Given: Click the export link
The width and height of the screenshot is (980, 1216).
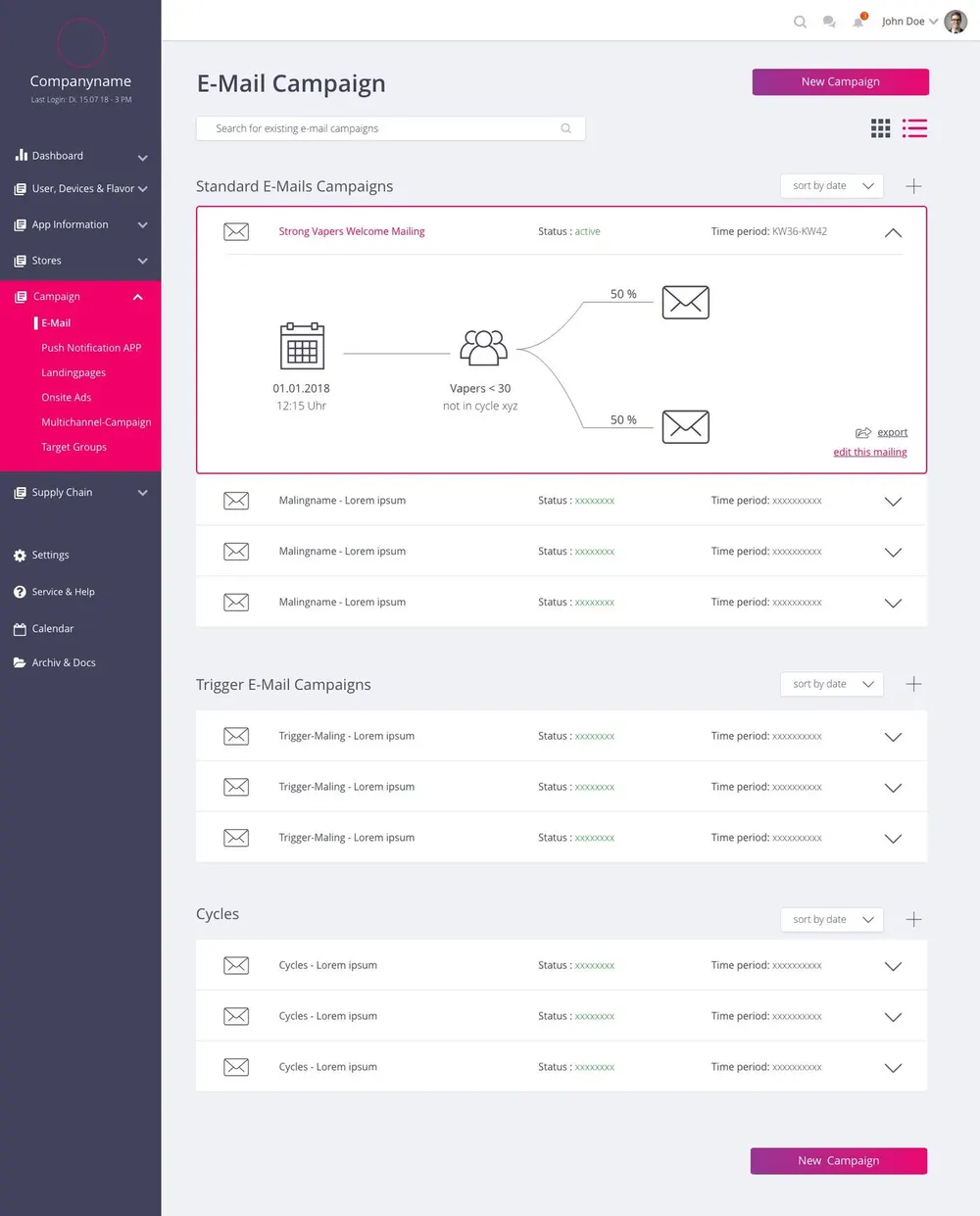Looking at the screenshot, I should click(x=893, y=432).
